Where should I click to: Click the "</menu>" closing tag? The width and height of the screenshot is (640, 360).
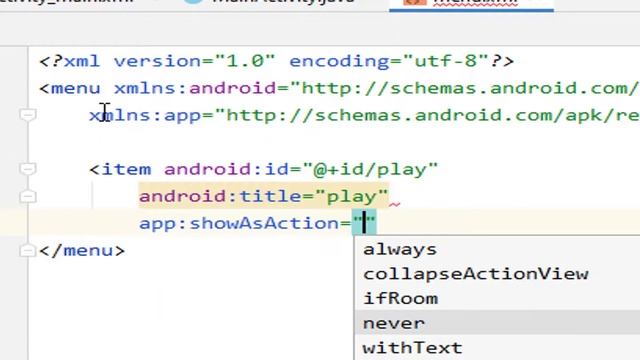pos(82,250)
